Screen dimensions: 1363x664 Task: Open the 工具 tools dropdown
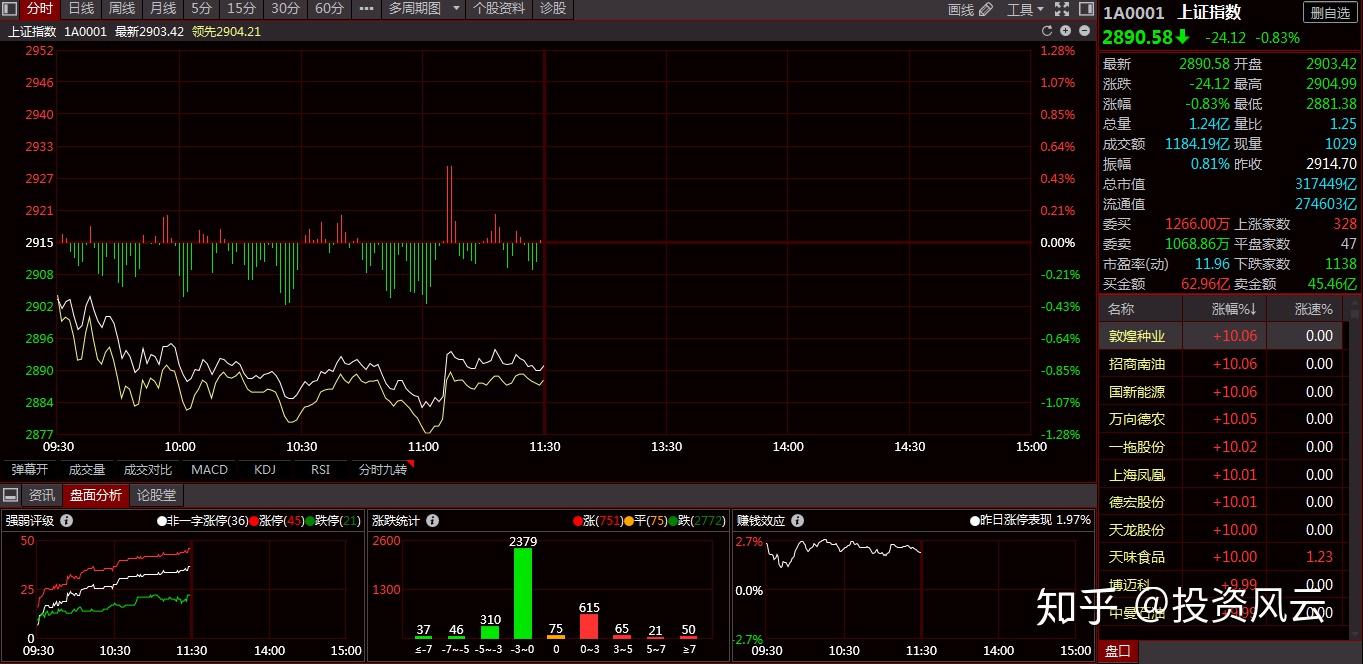(1025, 9)
